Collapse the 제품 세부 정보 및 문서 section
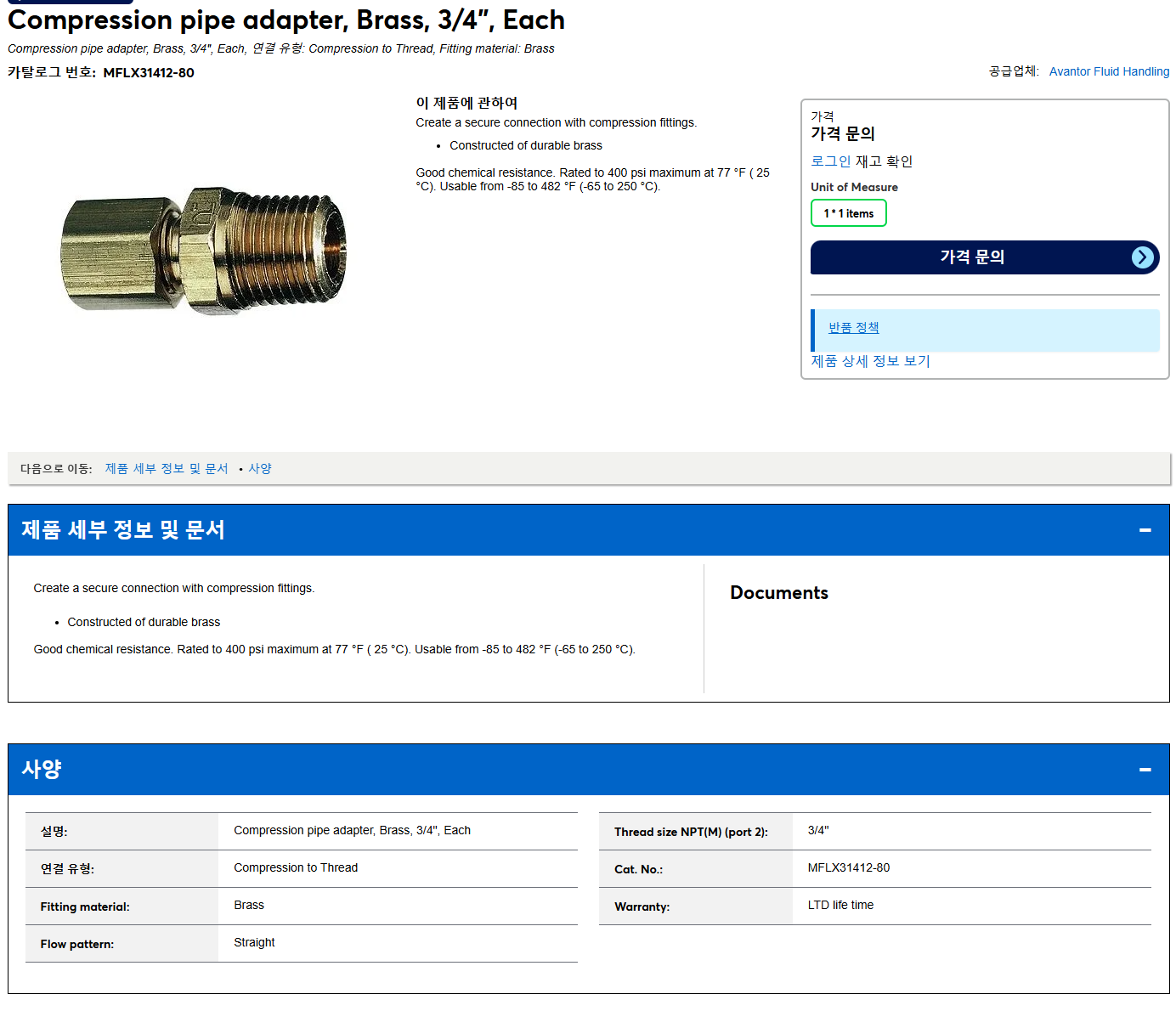Image resolution: width=1176 pixels, height=1011 pixels. (1145, 530)
